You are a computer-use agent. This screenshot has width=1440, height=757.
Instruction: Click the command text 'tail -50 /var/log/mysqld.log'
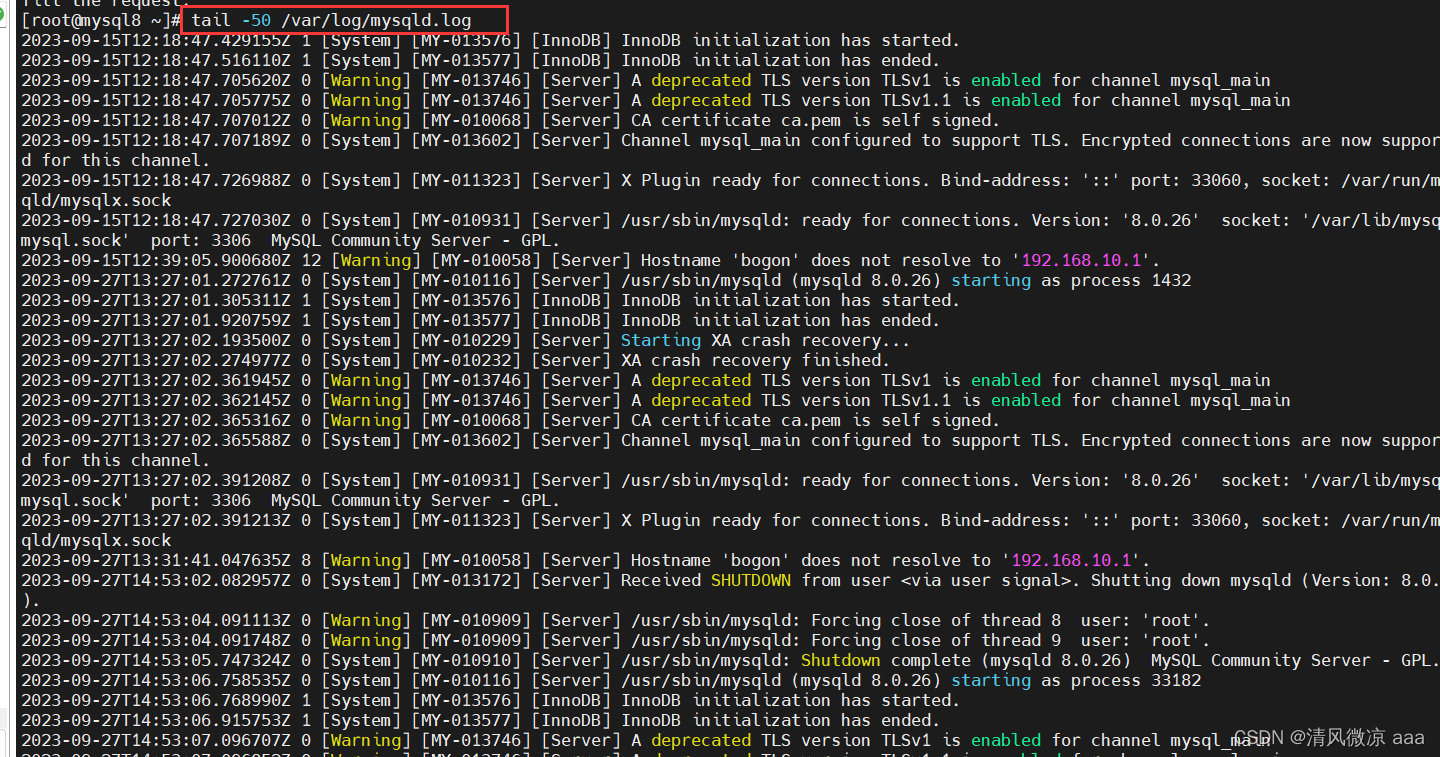tap(330, 20)
